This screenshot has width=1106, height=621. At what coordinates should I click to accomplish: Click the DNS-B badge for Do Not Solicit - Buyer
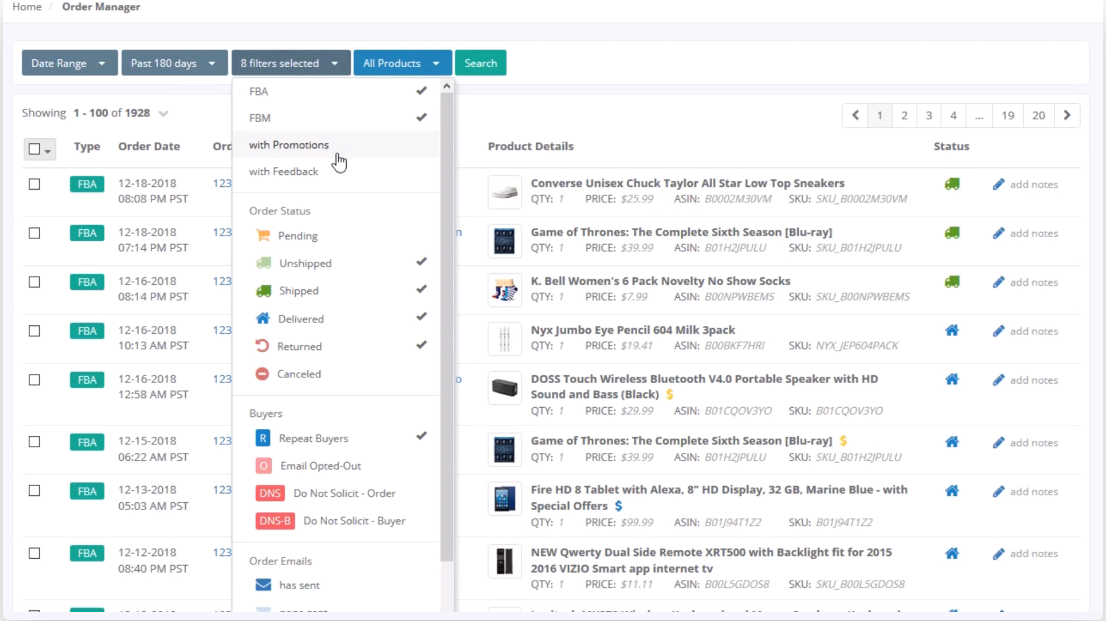click(x=275, y=521)
